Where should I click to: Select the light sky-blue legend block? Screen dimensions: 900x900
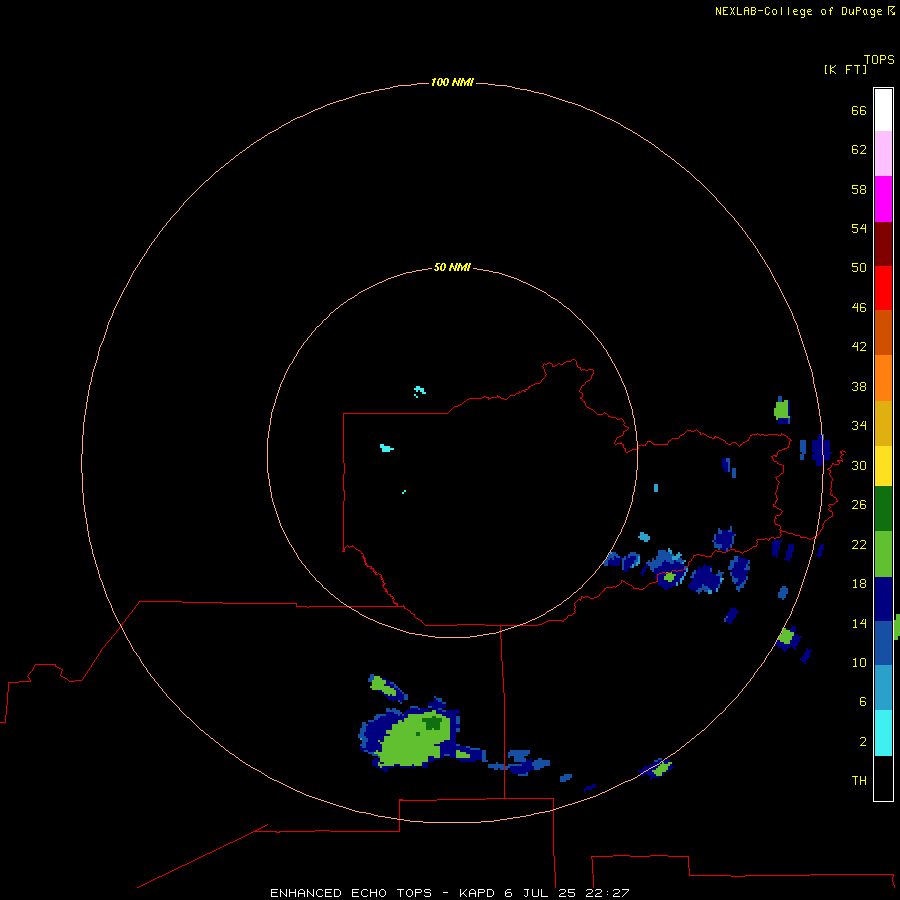(x=883, y=687)
